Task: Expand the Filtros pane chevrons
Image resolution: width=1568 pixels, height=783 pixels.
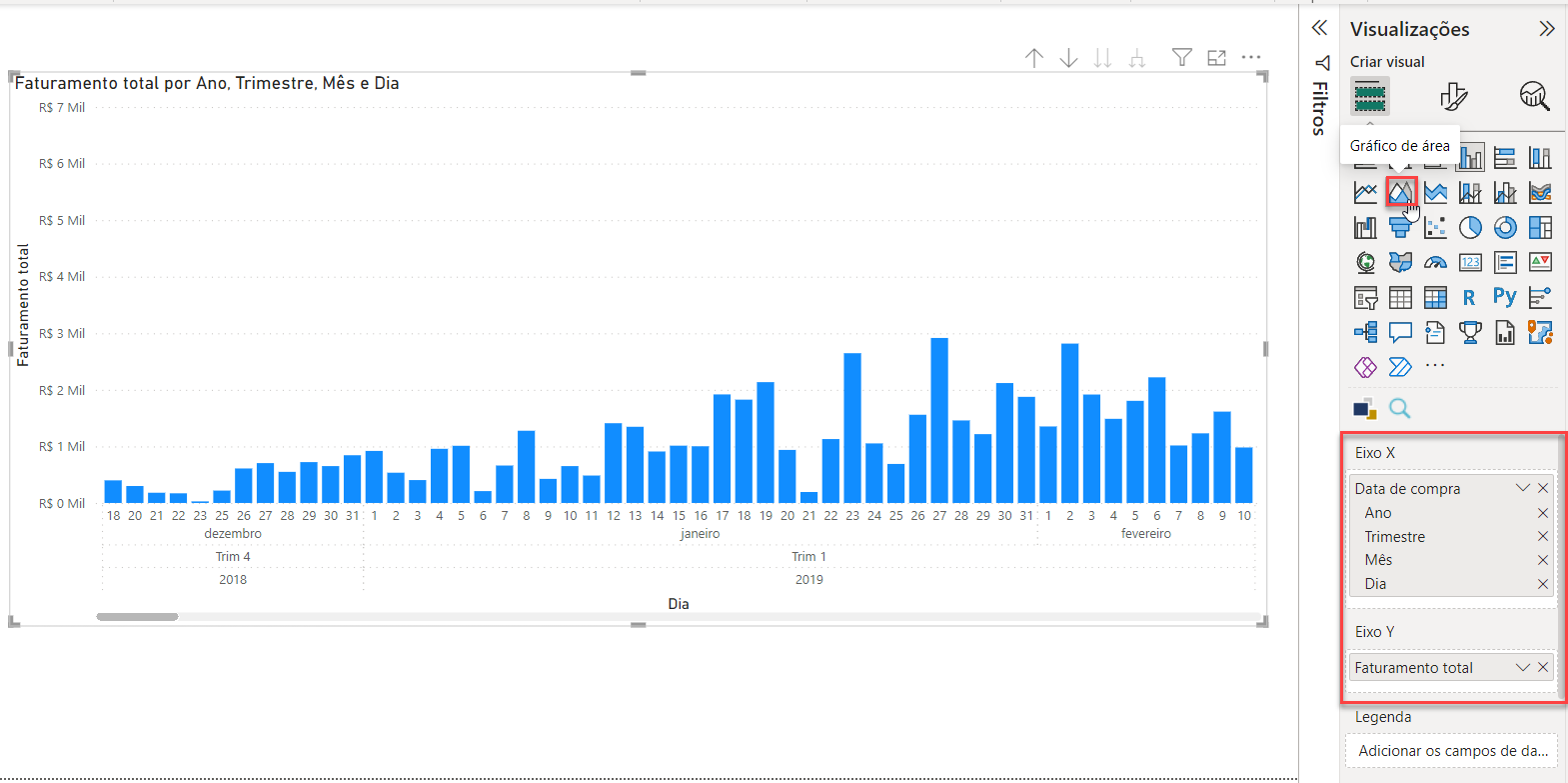Action: [1320, 28]
